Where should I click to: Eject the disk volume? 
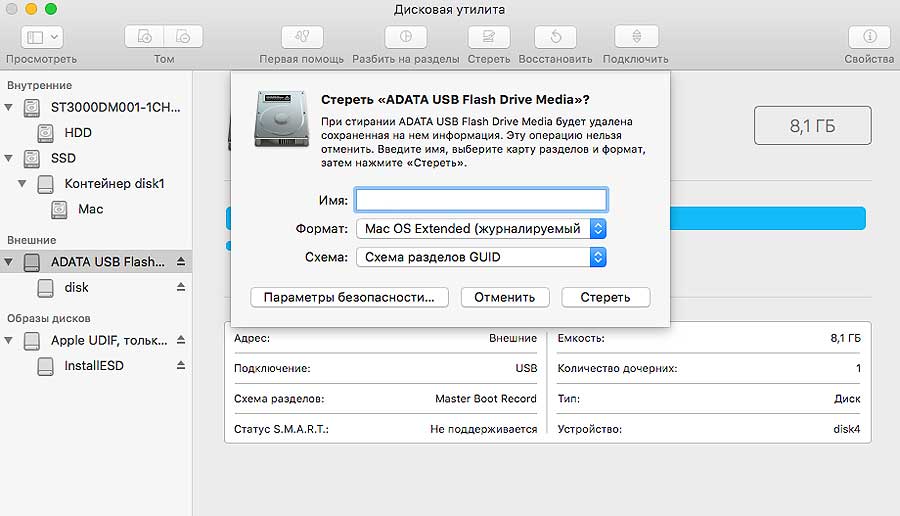pyautogui.click(x=181, y=287)
